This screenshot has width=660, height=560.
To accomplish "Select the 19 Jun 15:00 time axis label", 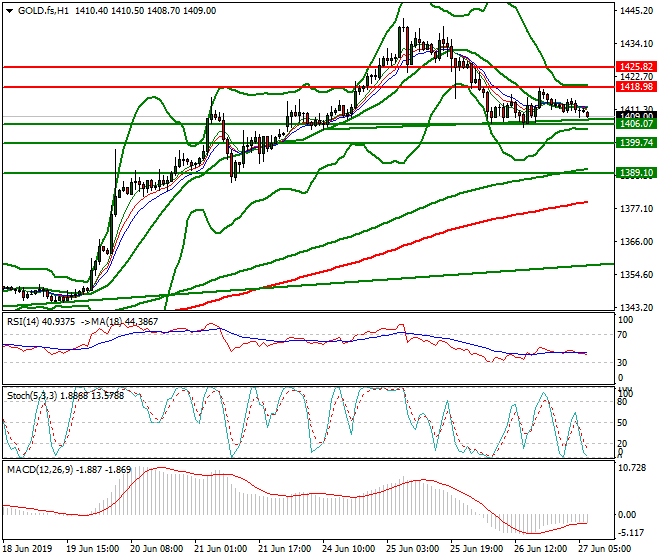I will [93, 549].
